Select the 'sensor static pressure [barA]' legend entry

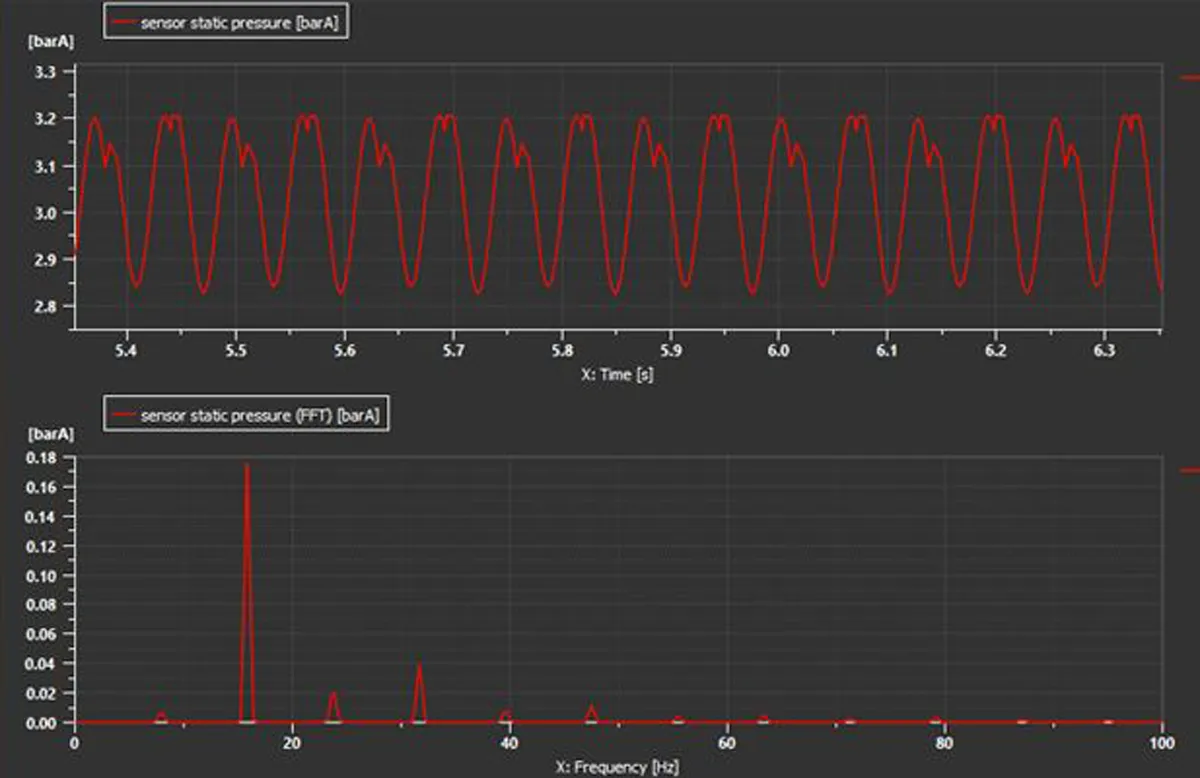click(227, 20)
